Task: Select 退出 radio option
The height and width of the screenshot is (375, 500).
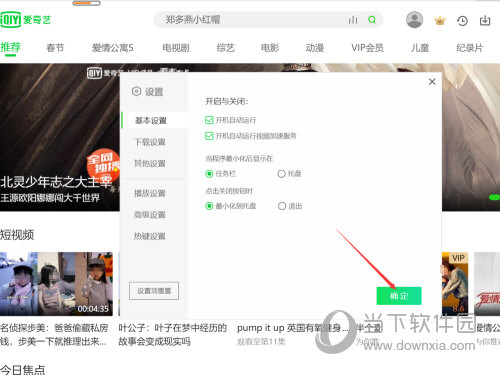Action: click(x=282, y=206)
